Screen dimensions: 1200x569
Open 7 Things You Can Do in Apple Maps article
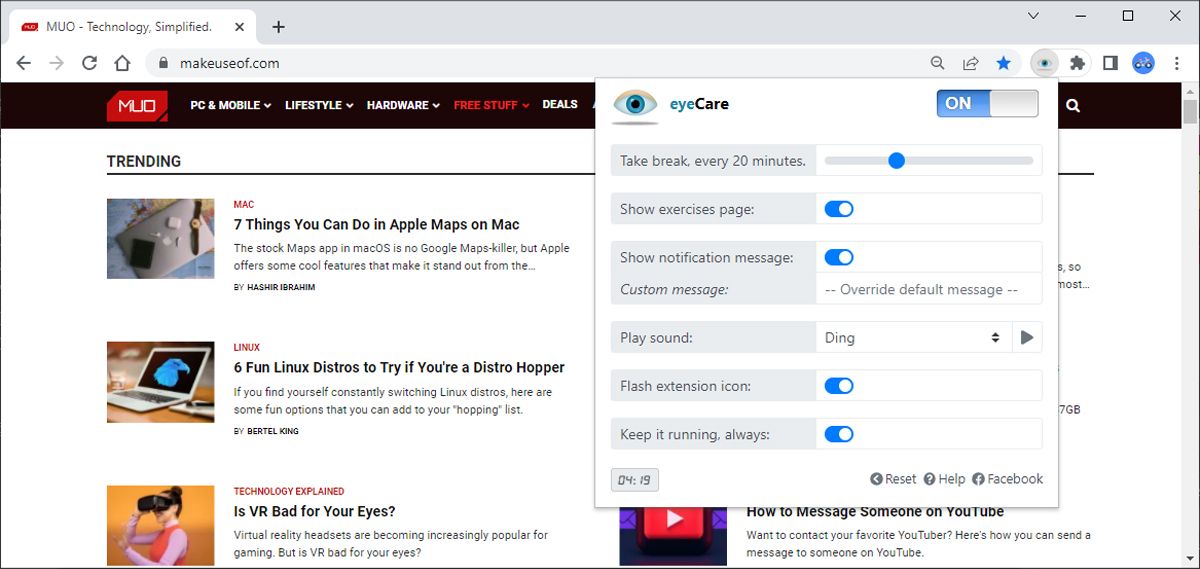pos(376,225)
